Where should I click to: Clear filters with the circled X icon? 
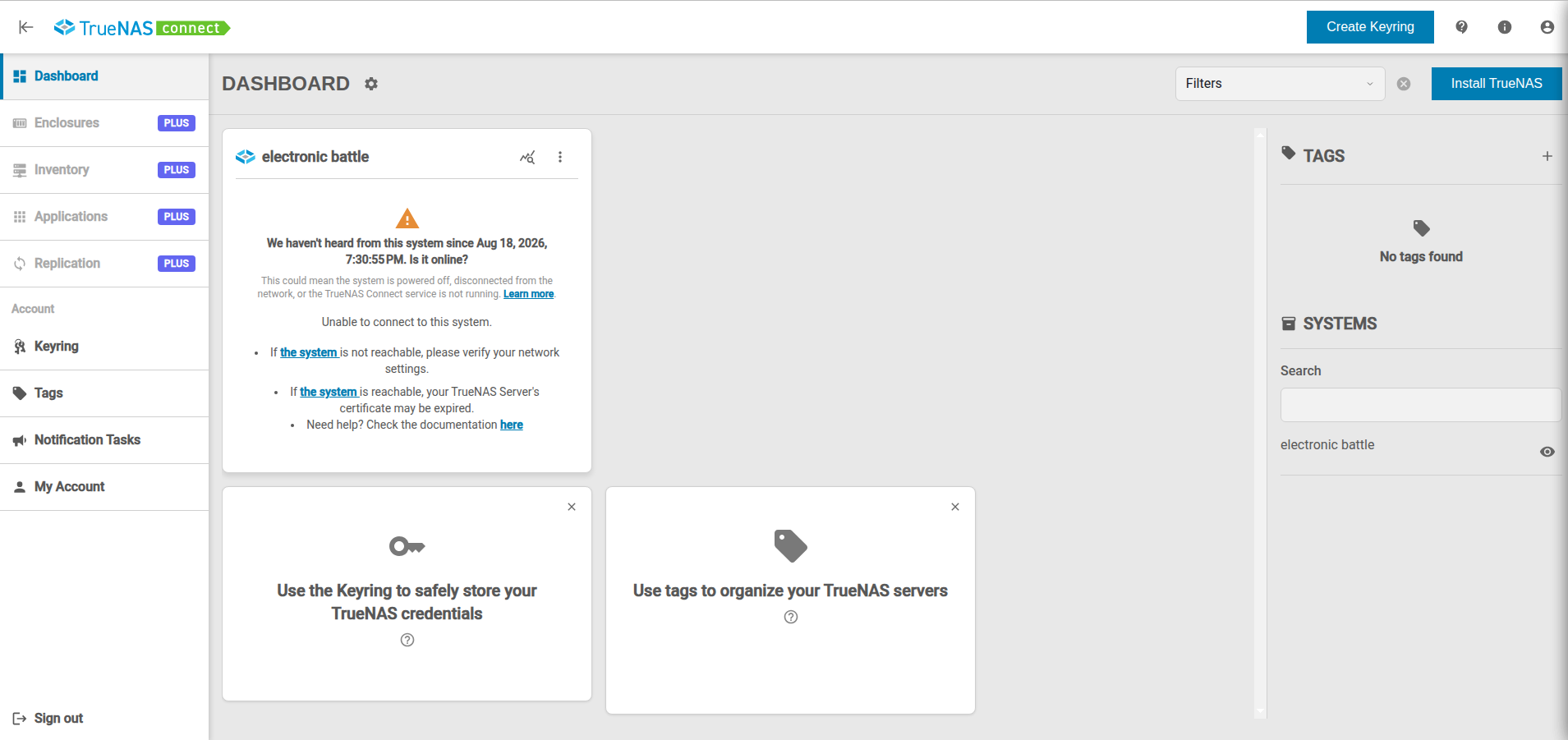pos(1404,84)
